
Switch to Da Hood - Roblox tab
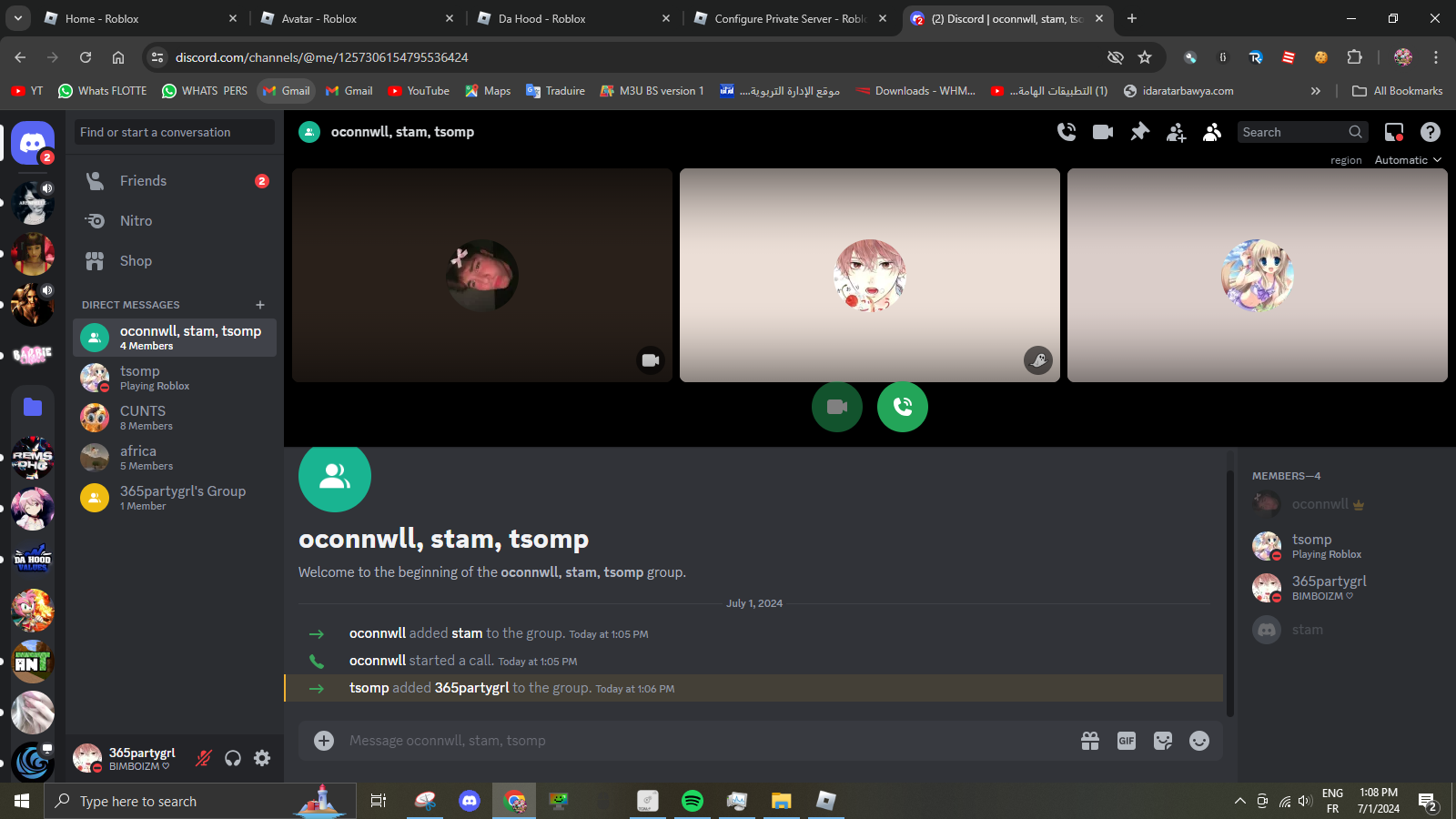pyautogui.click(x=573, y=18)
